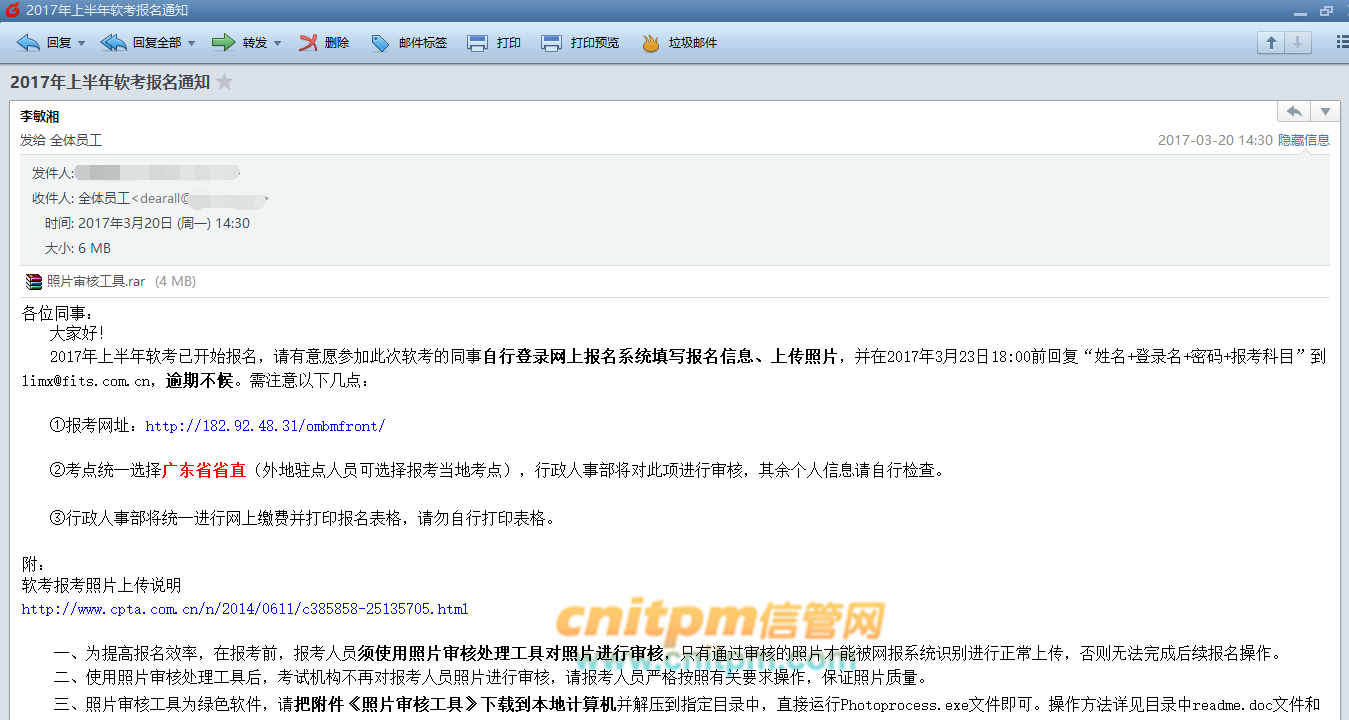Open the dropdown beside the quick reply arrow
1349x720 pixels.
(1325, 112)
